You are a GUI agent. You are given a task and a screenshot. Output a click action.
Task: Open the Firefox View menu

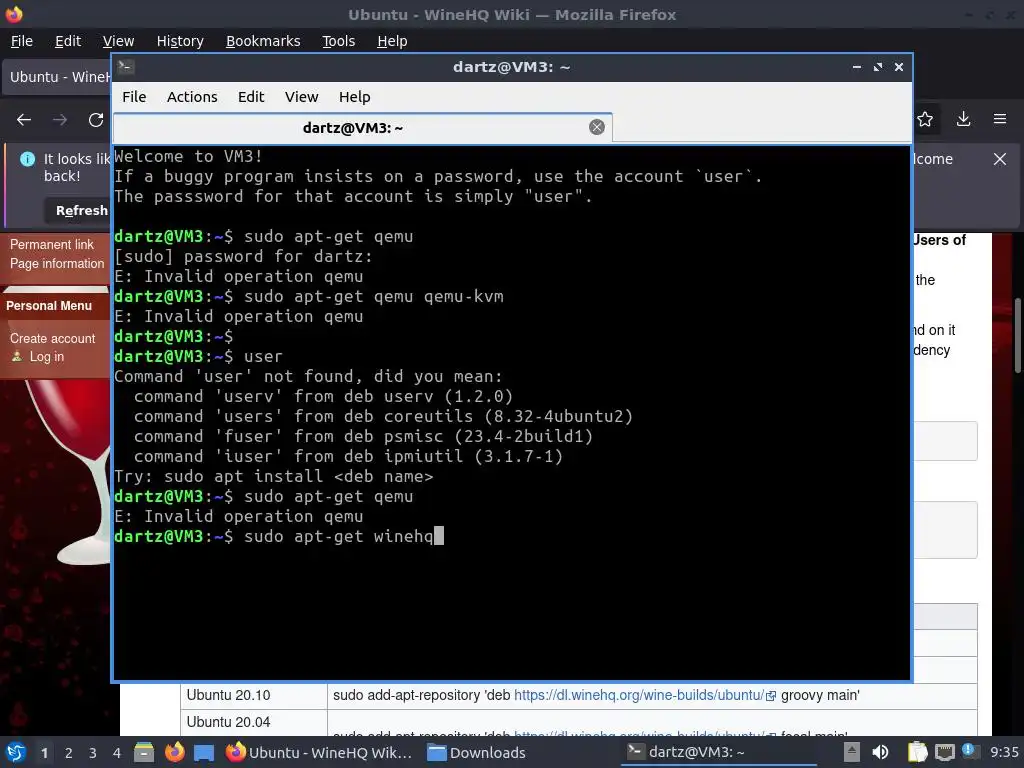click(x=118, y=40)
